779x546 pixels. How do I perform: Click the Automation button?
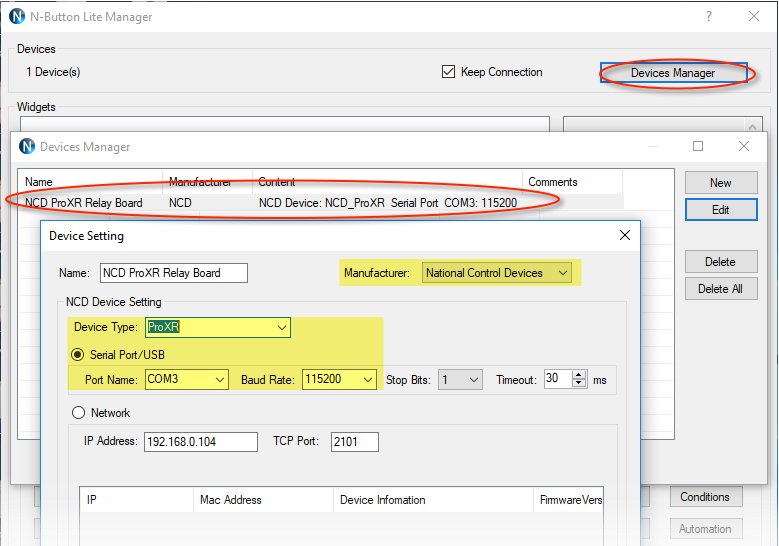[x=706, y=529]
